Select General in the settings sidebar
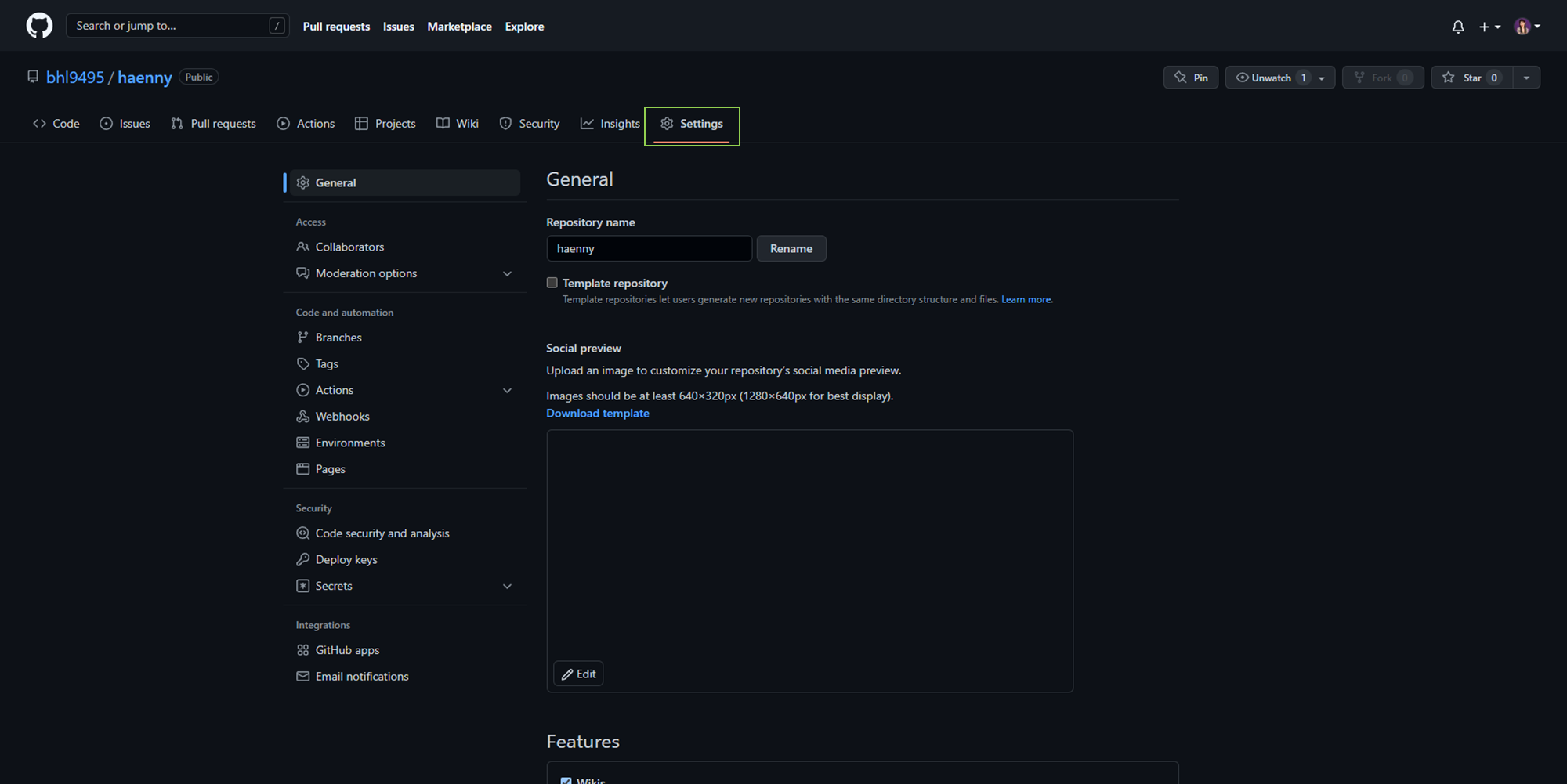 point(405,182)
